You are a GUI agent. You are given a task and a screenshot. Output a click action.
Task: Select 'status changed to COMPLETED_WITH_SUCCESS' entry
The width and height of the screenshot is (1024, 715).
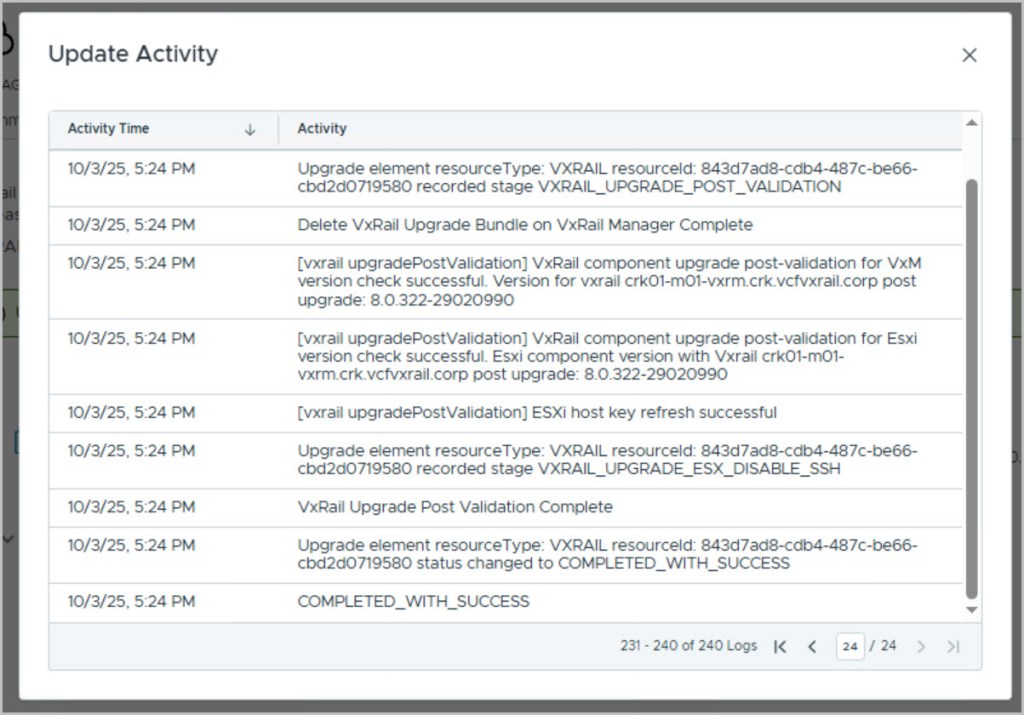coord(505,555)
